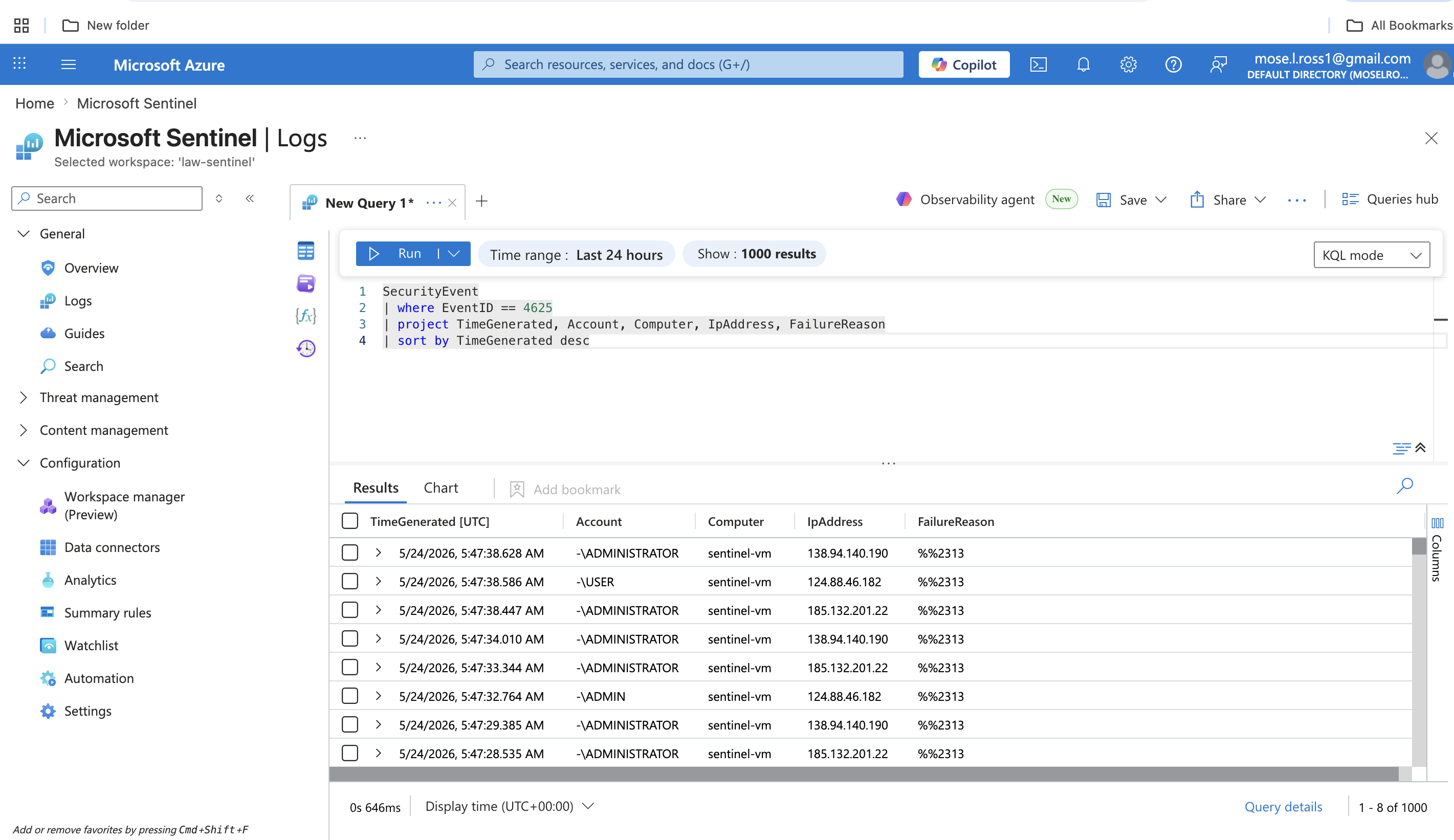Open the Functions fx pane icon
Viewport: 1454px width, 840px height.
306,316
